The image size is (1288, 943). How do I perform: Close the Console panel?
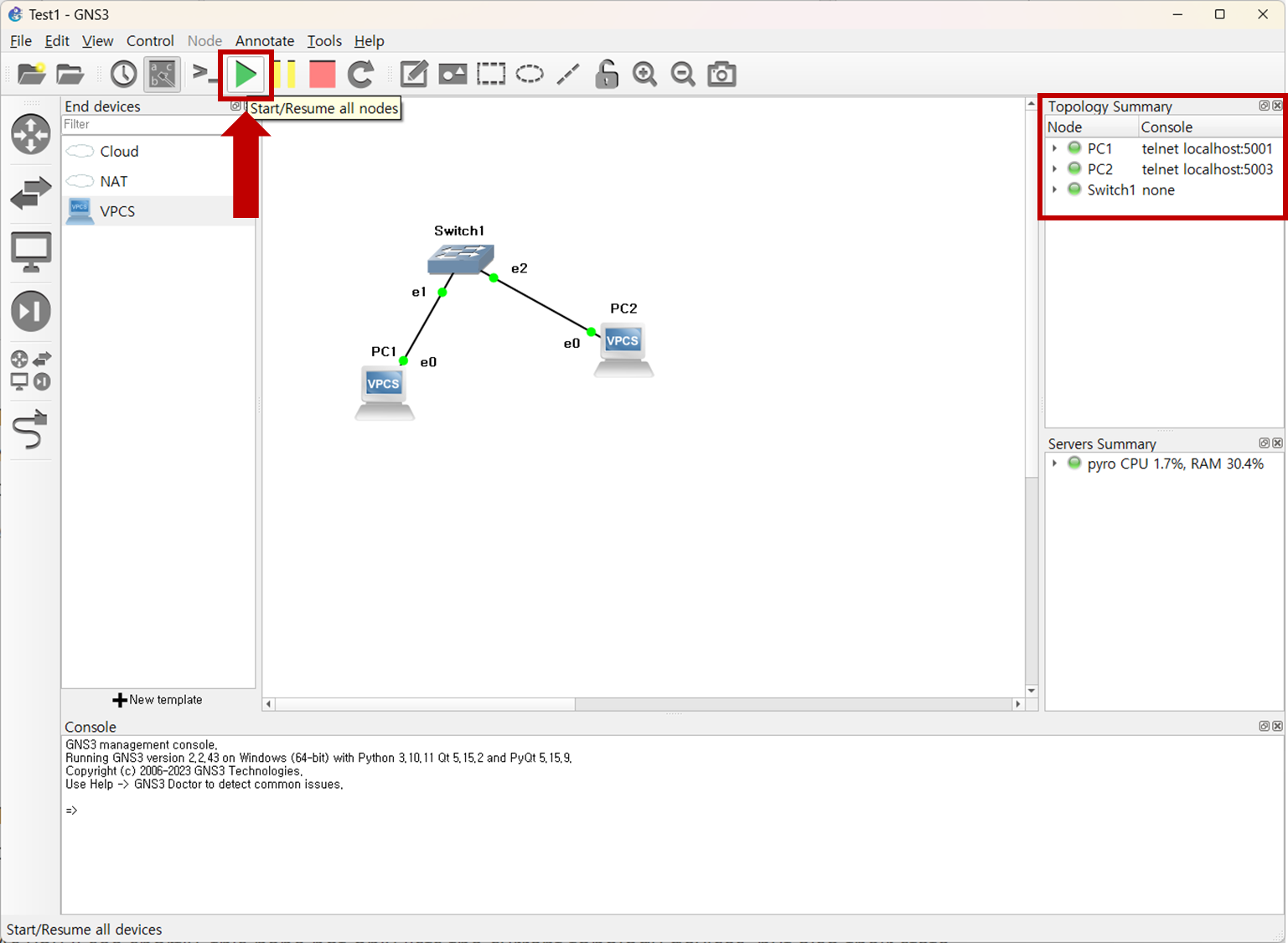1277,726
